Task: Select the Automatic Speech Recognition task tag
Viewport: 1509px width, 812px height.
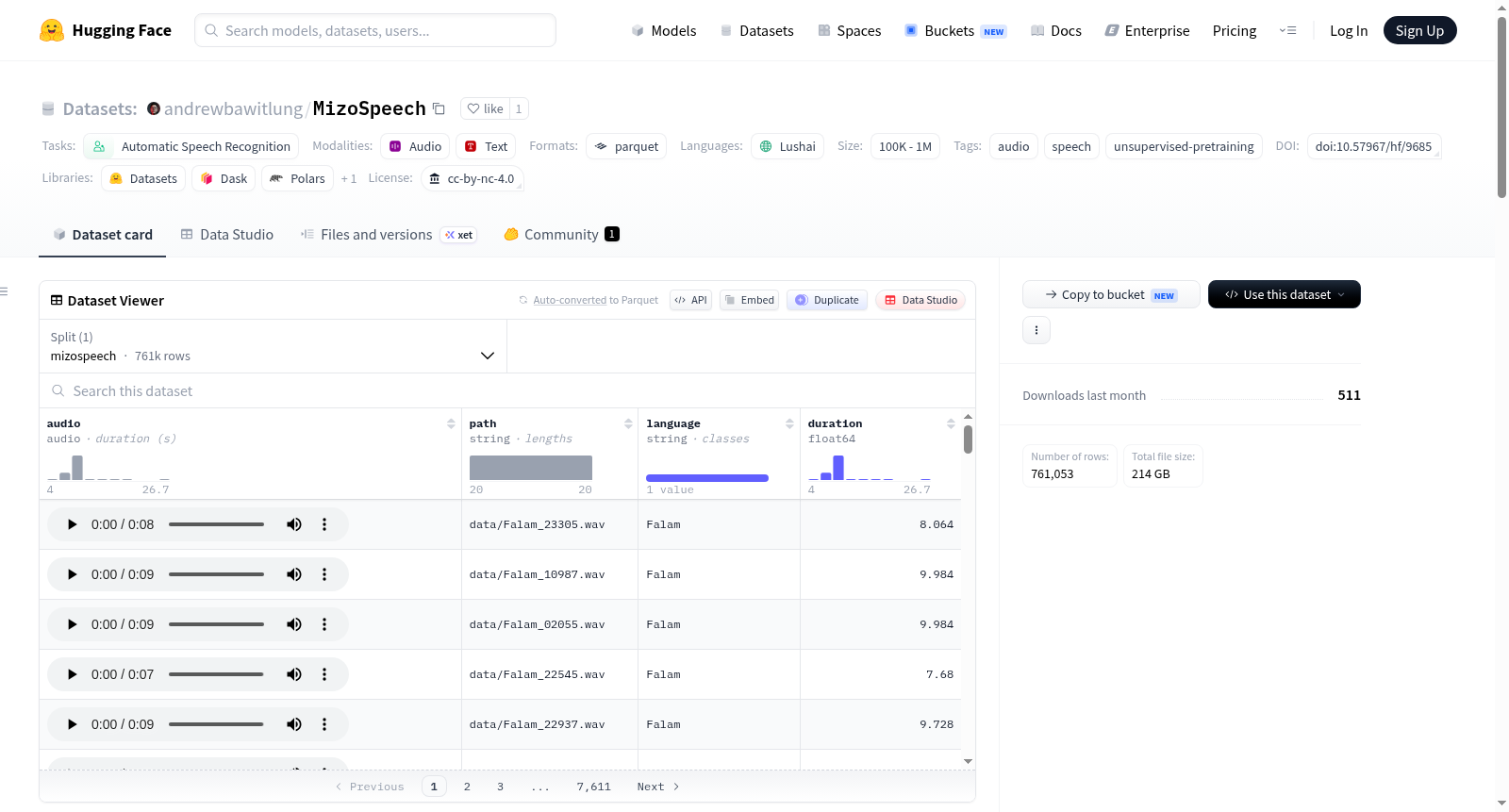Action: coord(191,146)
